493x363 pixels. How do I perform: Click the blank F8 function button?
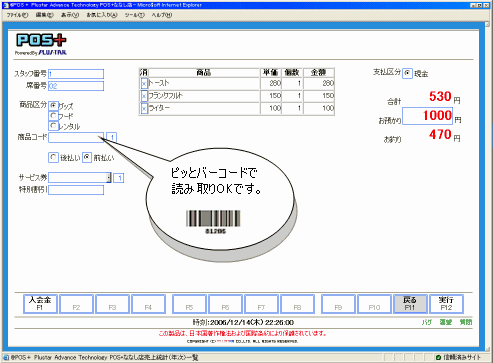(297, 304)
